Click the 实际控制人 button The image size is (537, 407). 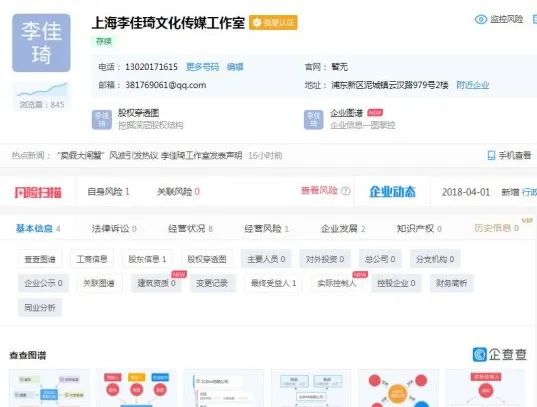point(337,283)
